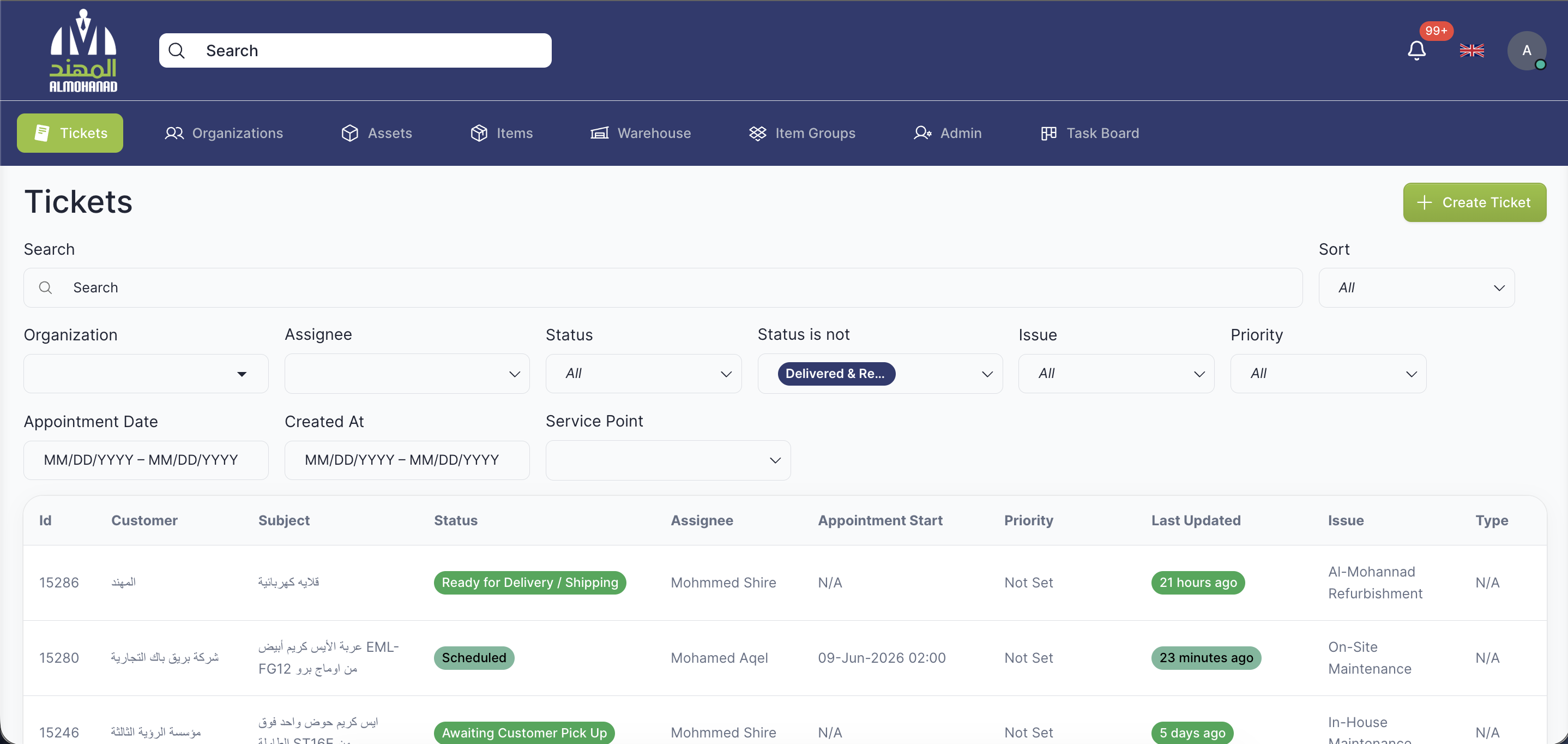Click the Delivered & Re... selected chip
This screenshot has width=1568, height=744.
pos(836,374)
